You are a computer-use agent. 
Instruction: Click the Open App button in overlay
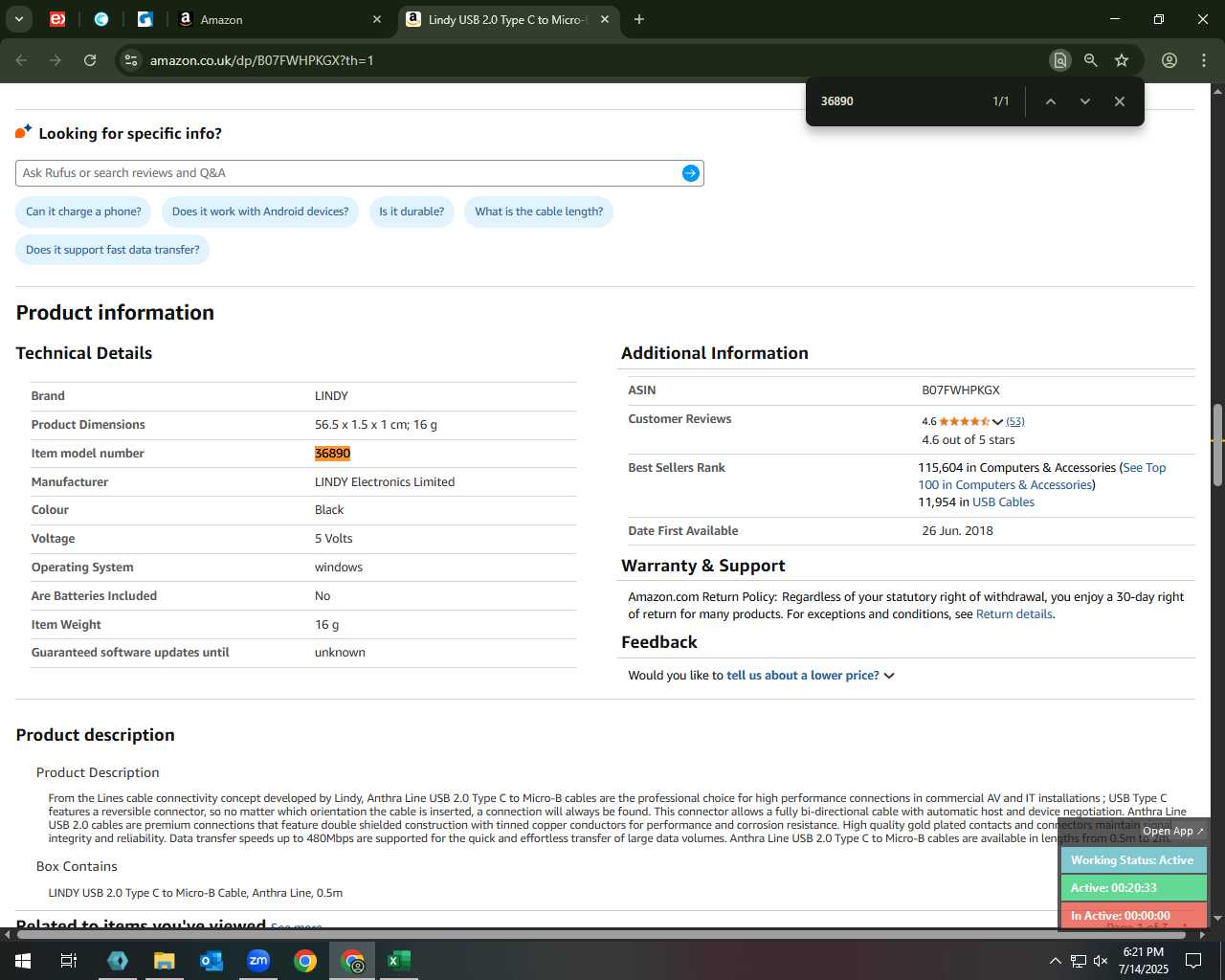pyautogui.click(x=1173, y=831)
